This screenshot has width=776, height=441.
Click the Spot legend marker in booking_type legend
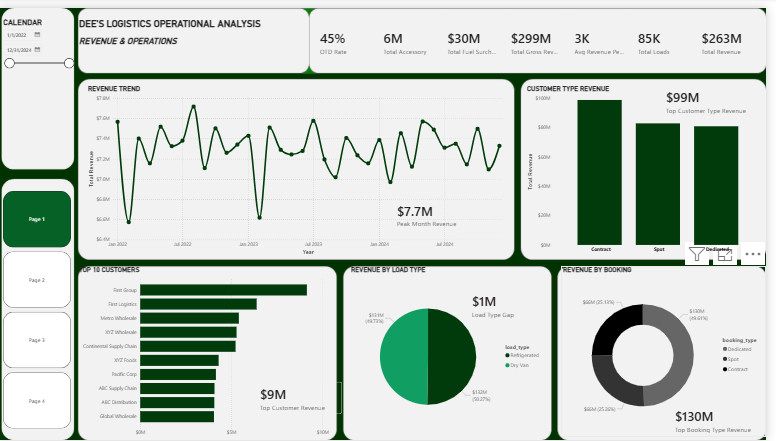click(725, 359)
